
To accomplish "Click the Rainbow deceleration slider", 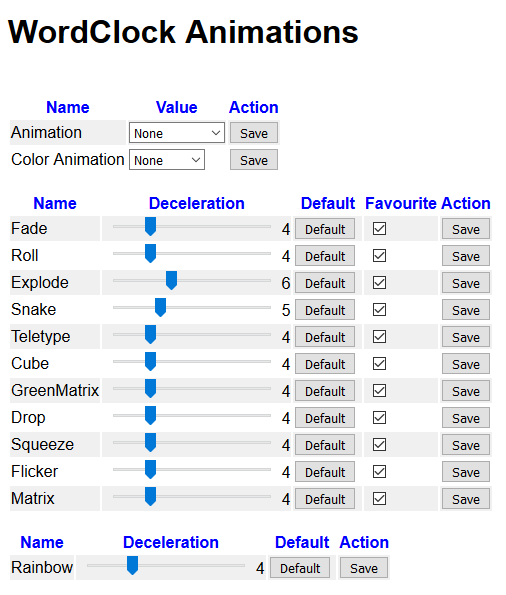I will 166,566.
